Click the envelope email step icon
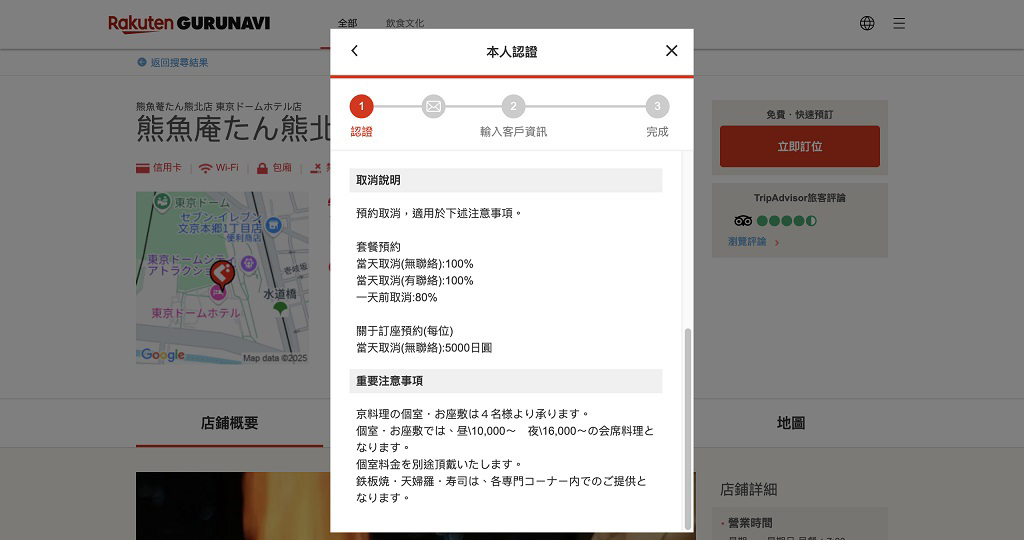The height and width of the screenshot is (540, 1024). coord(434,106)
